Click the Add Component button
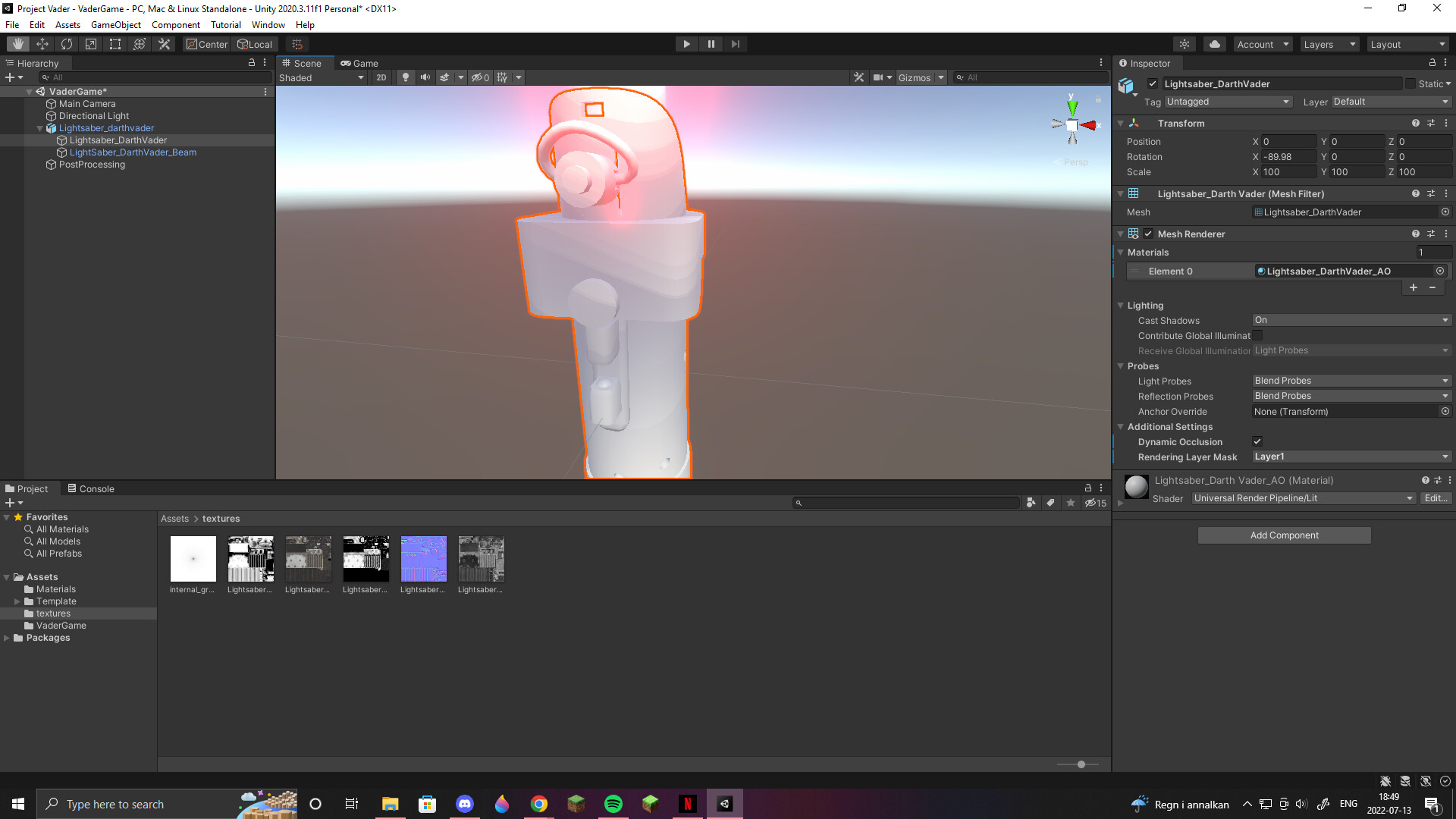Screen dimensions: 1456x819 tap(1284, 535)
